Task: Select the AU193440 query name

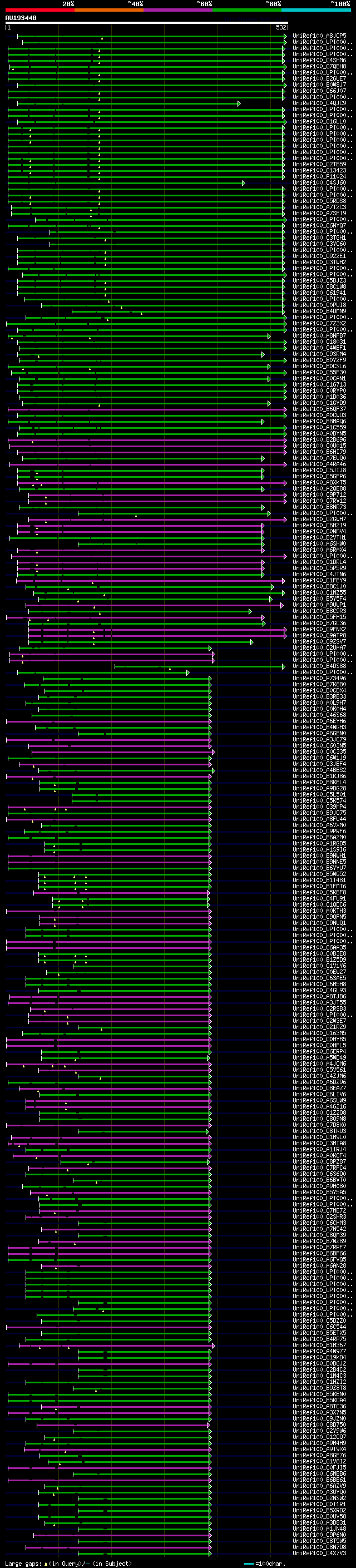Action: [x=21, y=18]
